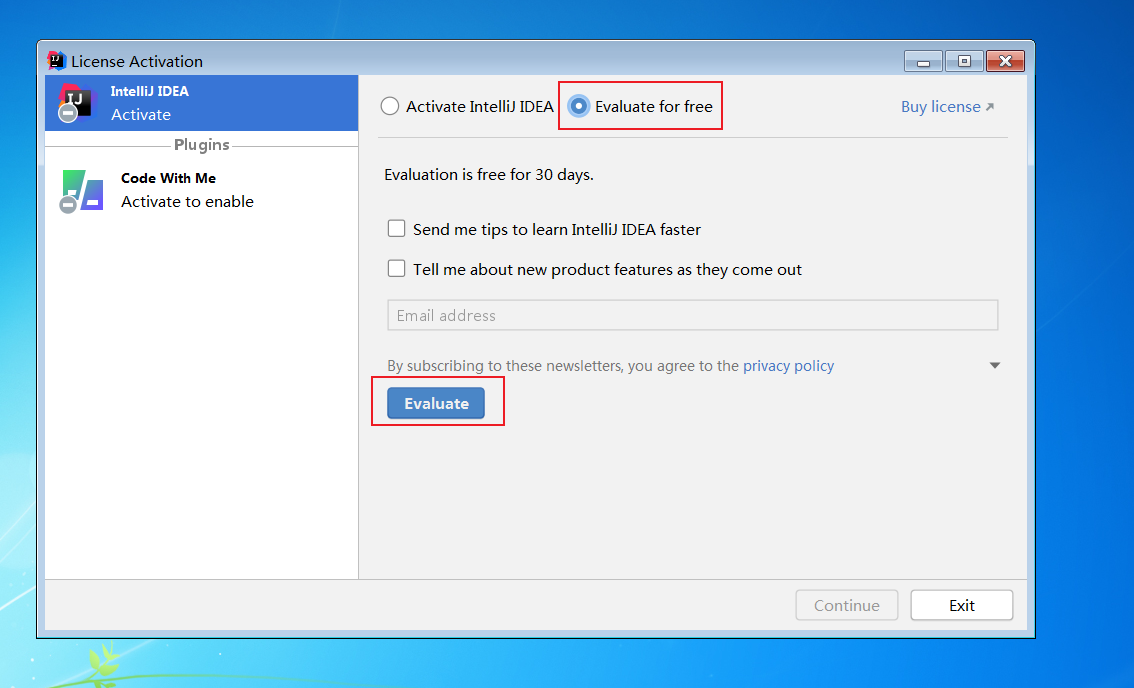The image size is (1134, 688).
Task: Expand the newsletter details disclosure arrow
Action: [x=995, y=365]
